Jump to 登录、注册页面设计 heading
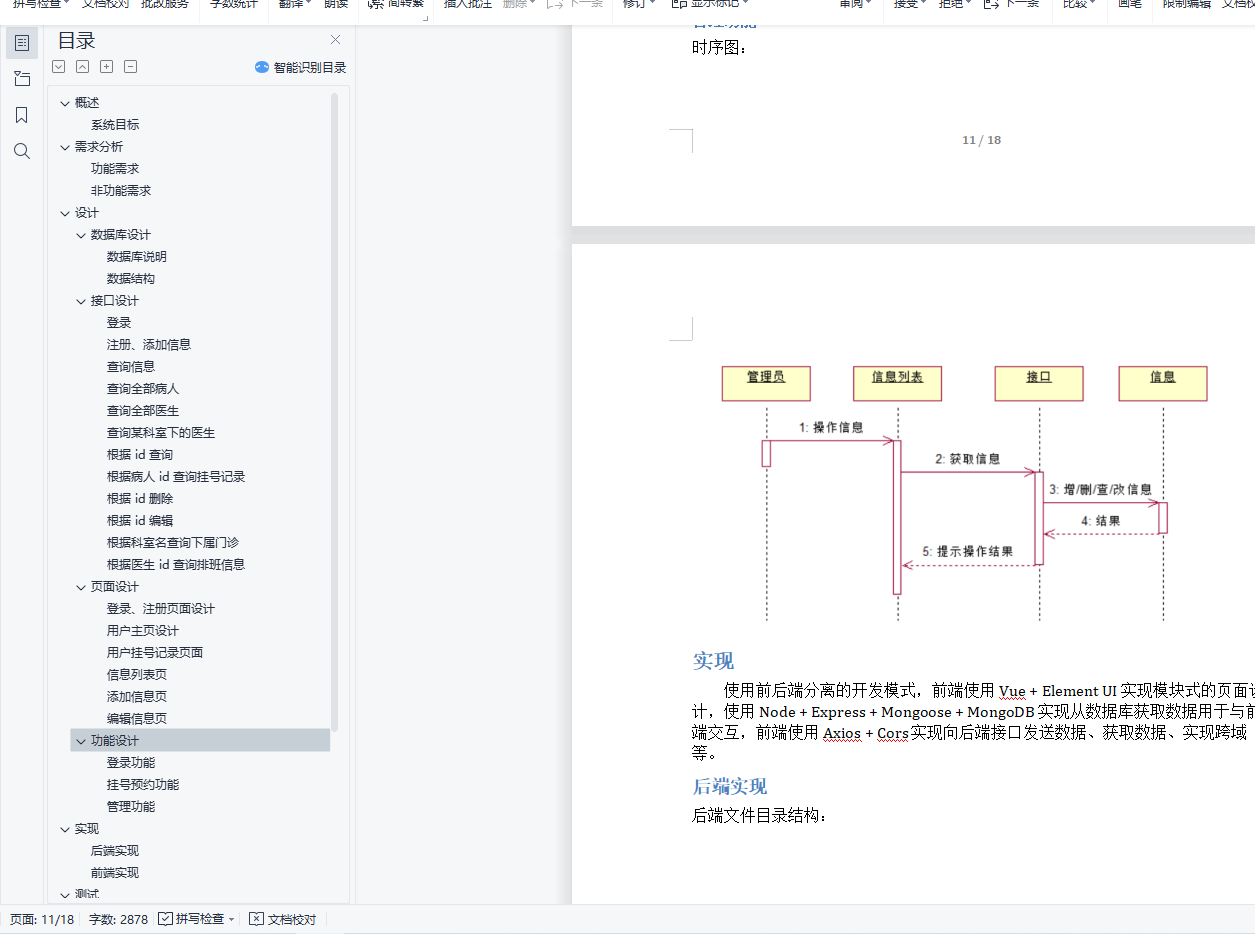 point(161,609)
